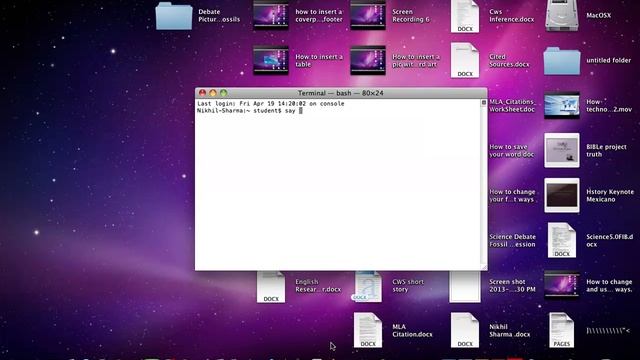Select the Science5.0FIB.docx file icon
This screenshot has width=640, height=360.
562,240
